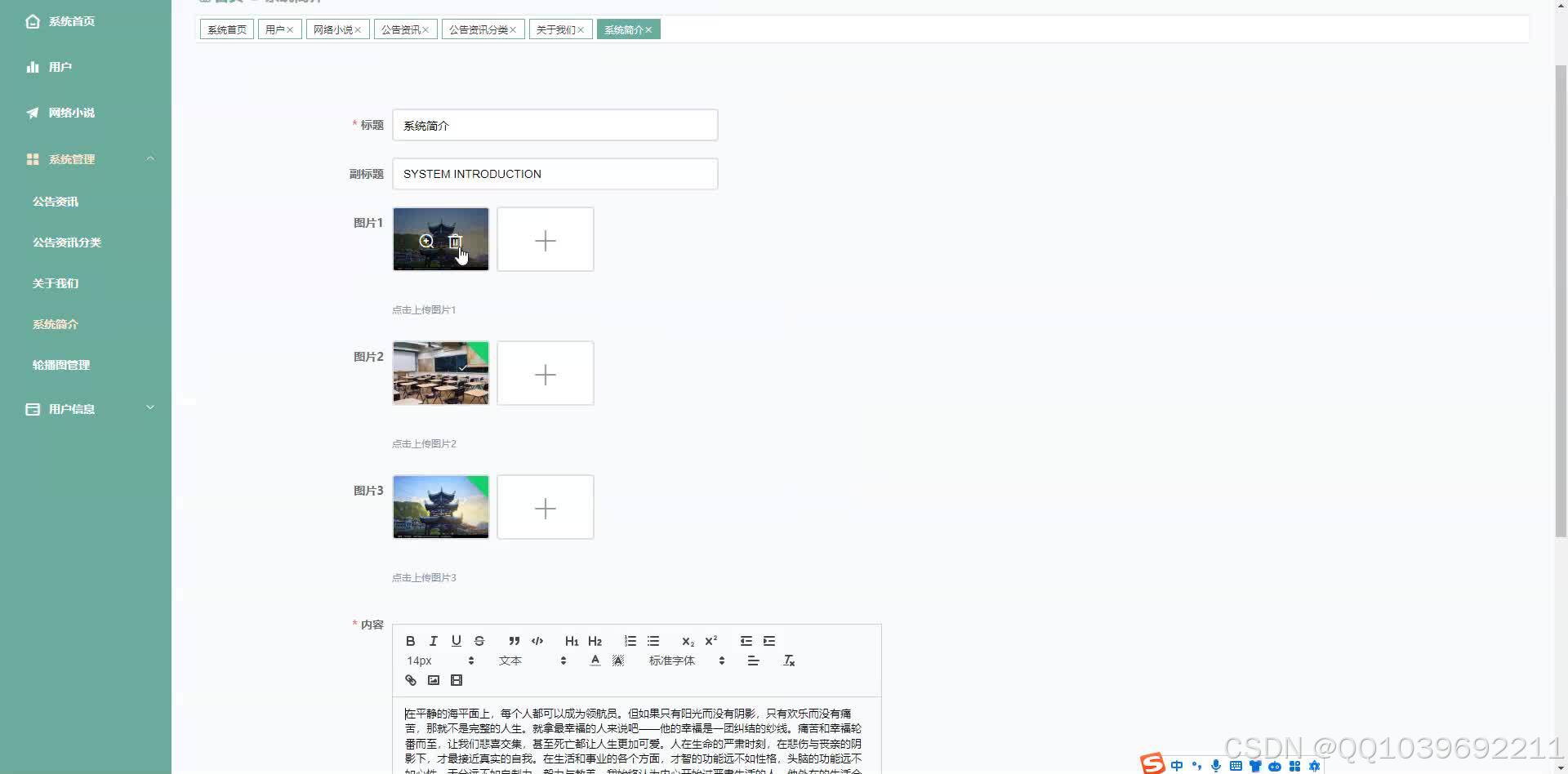The image size is (1568, 774).
Task: Activate Sogou voice input microphone
Action: pos(1216,766)
